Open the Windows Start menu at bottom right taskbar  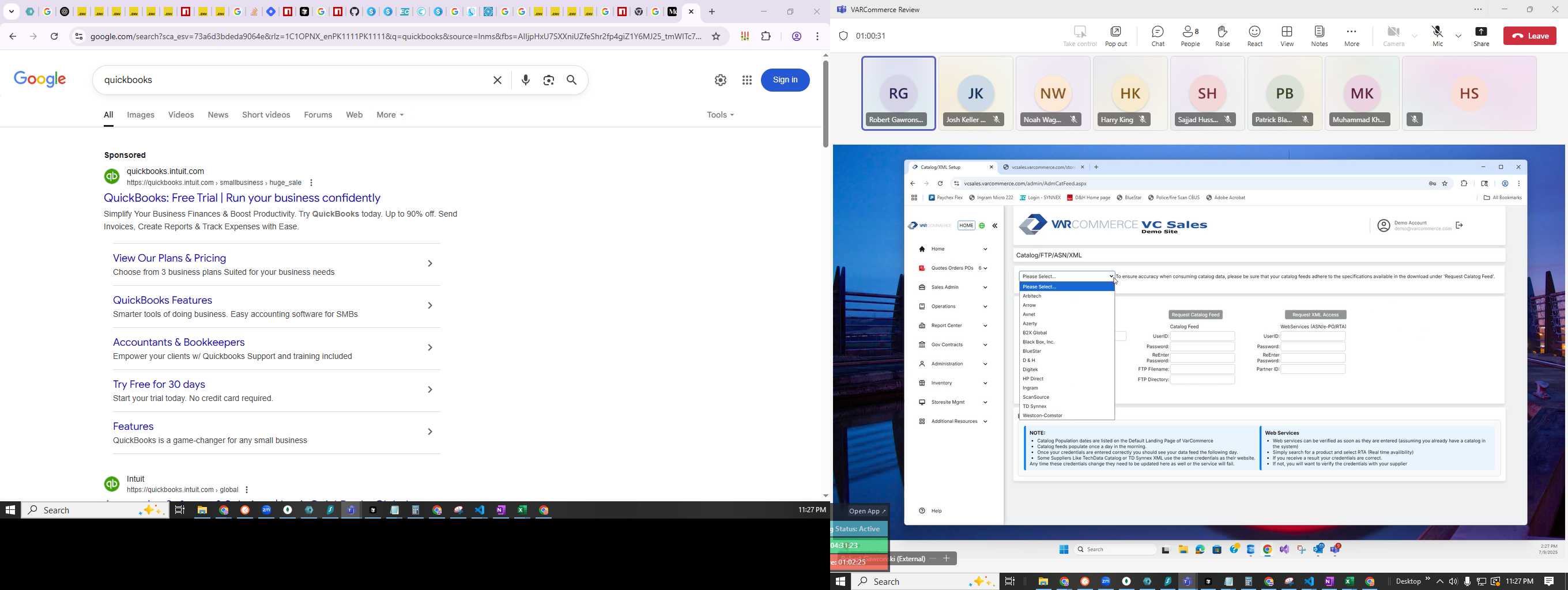pyautogui.click(x=840, y=581)
